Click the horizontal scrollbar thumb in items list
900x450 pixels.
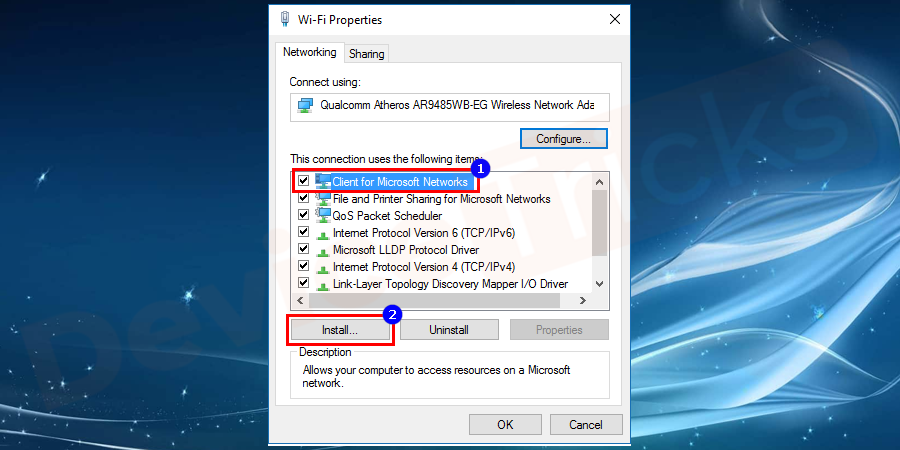(433, 300)
